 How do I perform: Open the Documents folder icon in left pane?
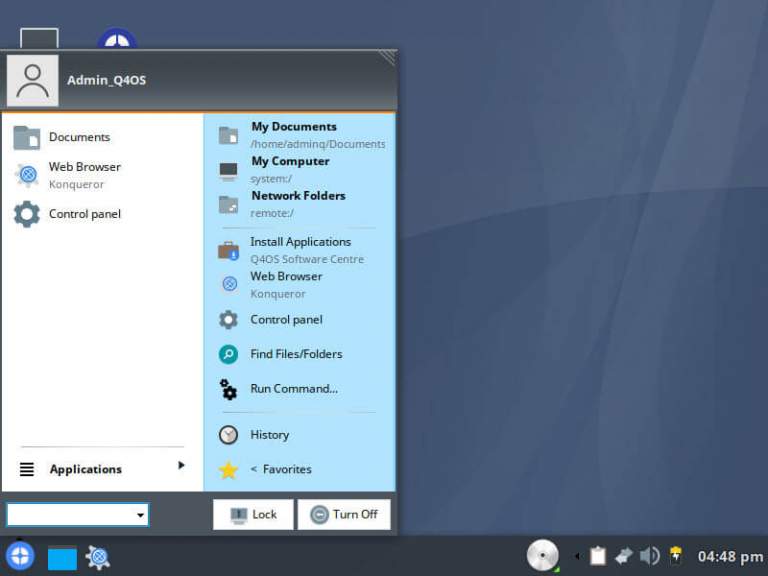pyautogui.click(x=27, y=138)
